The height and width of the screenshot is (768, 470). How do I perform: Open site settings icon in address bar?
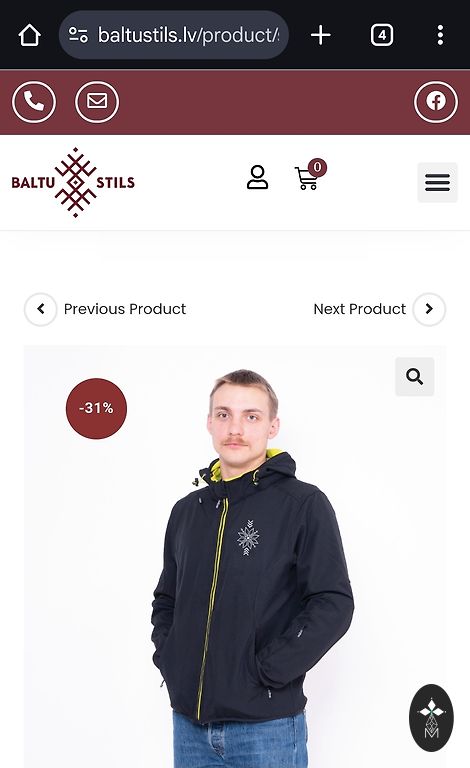(x=78, y=35)
